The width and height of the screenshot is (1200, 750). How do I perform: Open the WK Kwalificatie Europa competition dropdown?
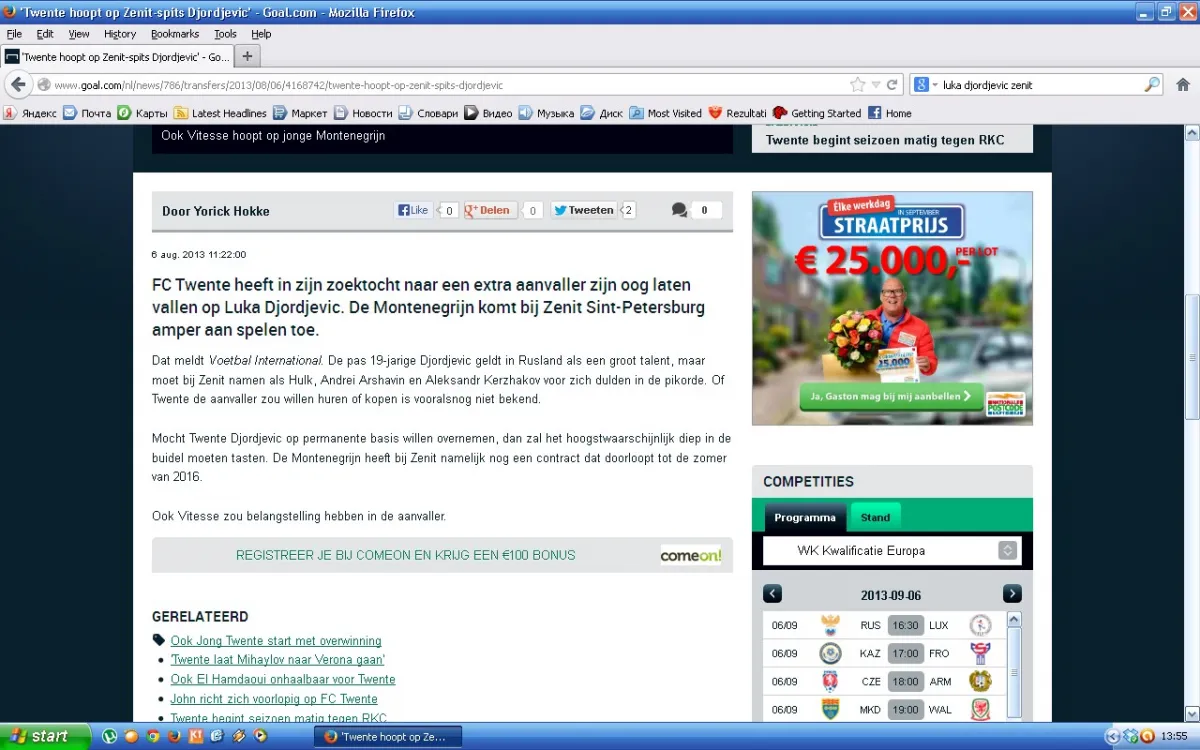[x=892, y=550]
